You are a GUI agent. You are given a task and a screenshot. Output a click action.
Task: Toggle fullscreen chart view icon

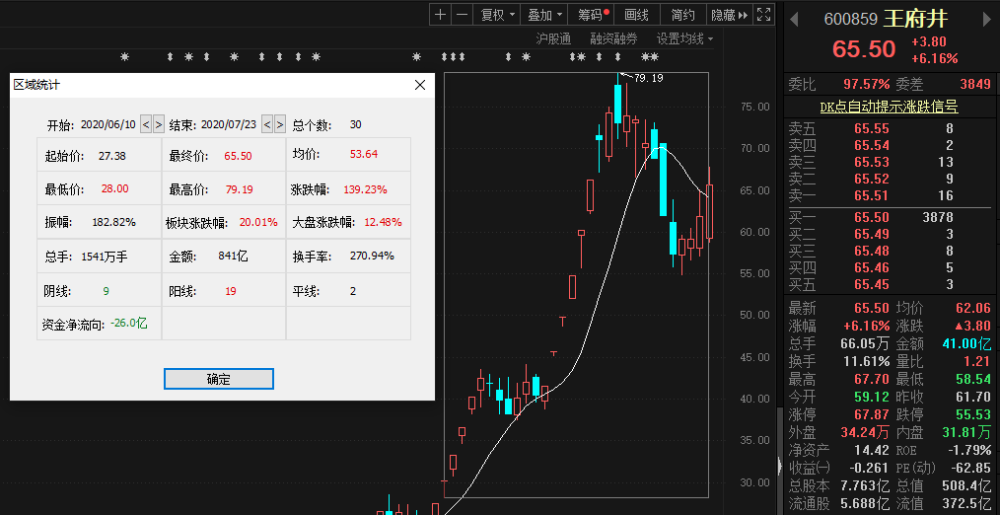tap(763, 15)
